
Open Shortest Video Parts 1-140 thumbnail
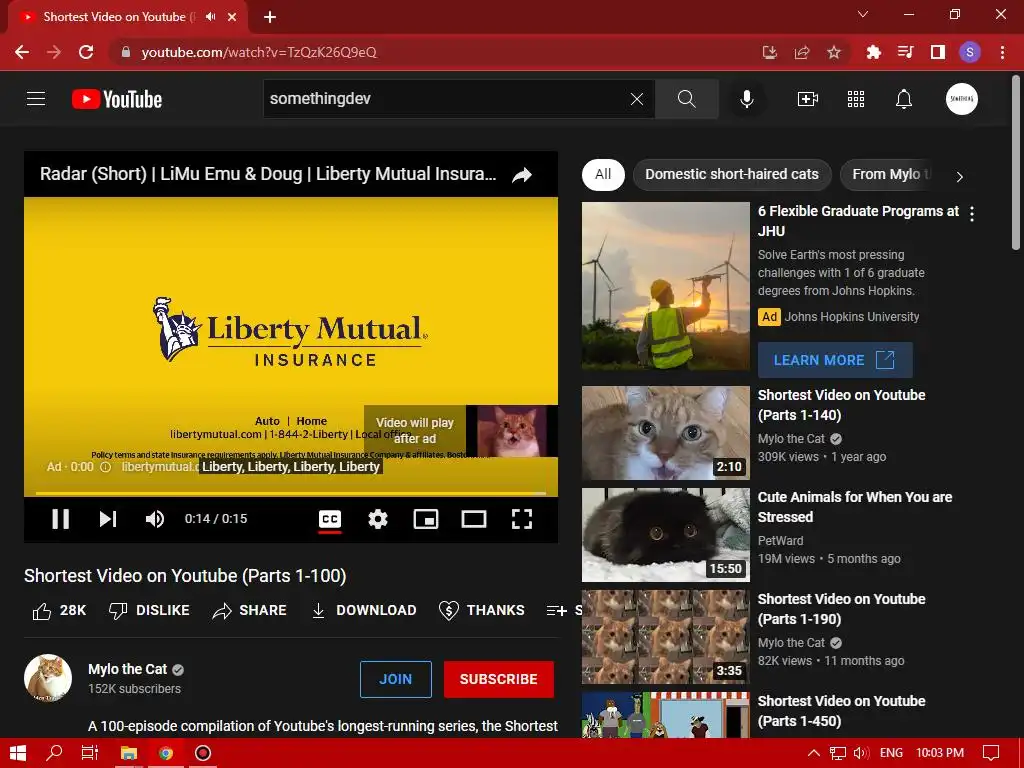[x=665, y=432]
